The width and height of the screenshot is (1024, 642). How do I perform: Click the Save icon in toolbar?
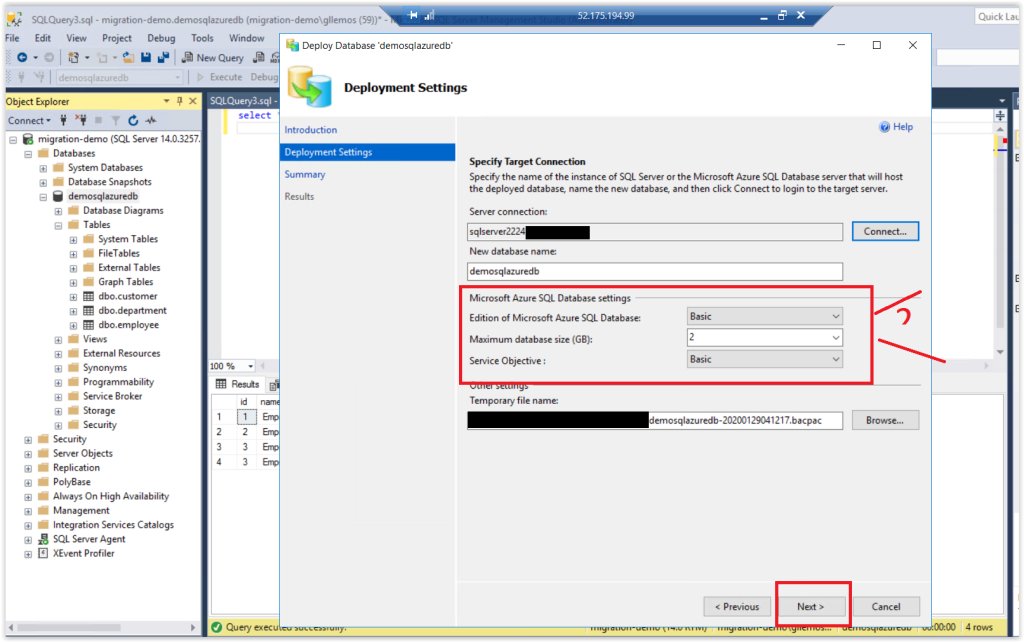click(146, 57)
